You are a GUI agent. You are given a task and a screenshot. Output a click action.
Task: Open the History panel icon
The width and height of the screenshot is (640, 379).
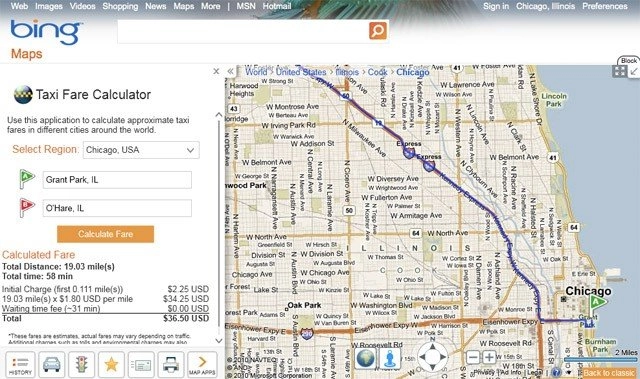coord(20,364)
